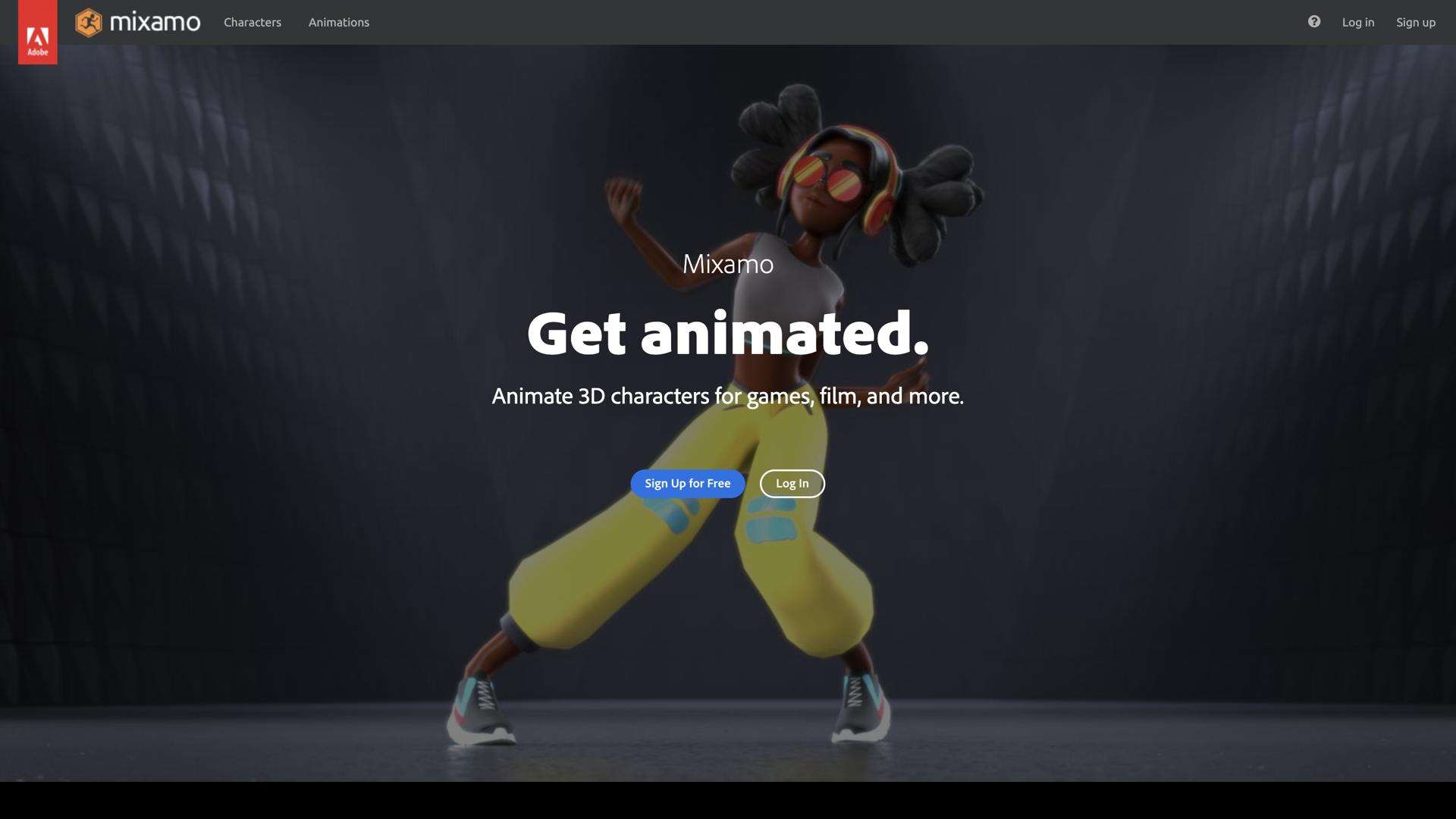
Task: Open the Characters page
Action: click(x=252, y=23)
